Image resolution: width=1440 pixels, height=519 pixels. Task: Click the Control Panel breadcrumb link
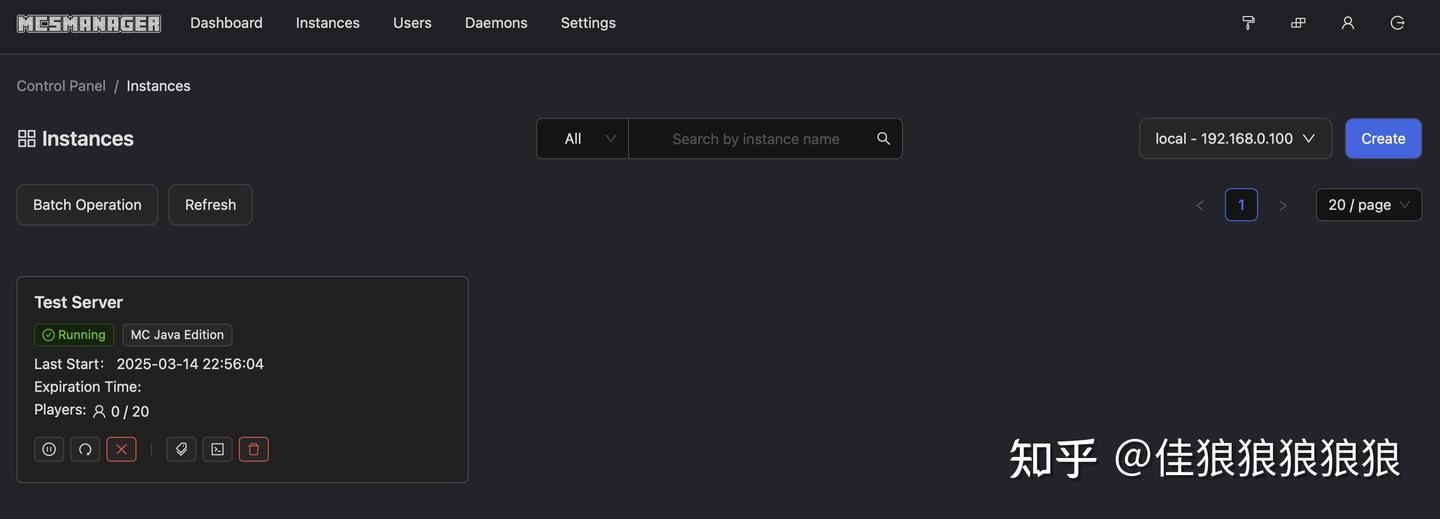[x=61, y=86]
